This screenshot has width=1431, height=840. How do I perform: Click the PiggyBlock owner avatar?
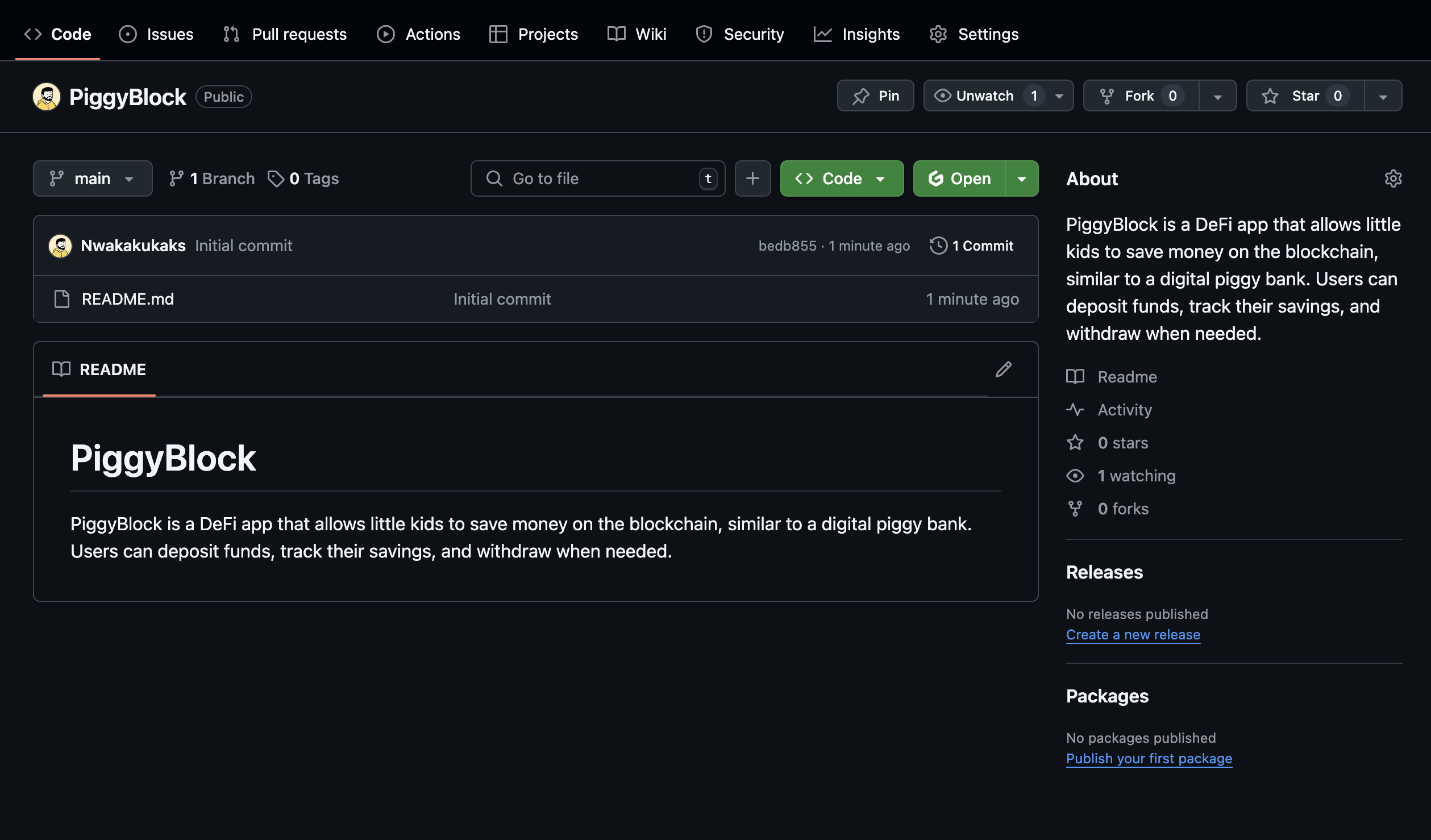click(x=47, y=97)
